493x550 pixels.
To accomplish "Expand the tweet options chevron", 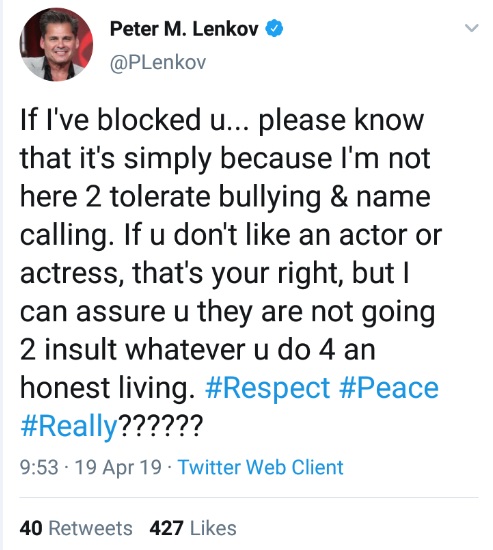I will (x=471, y=28).
